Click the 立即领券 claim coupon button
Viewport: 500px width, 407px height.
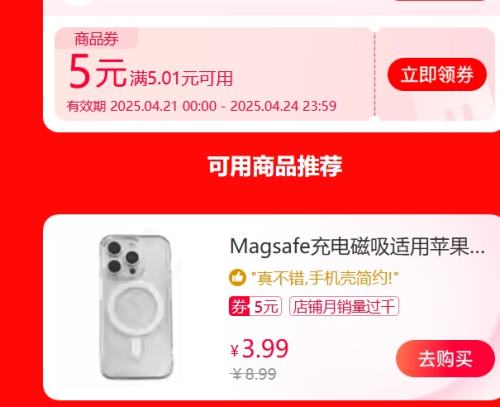pyautogui.click(x=437, y=74)
